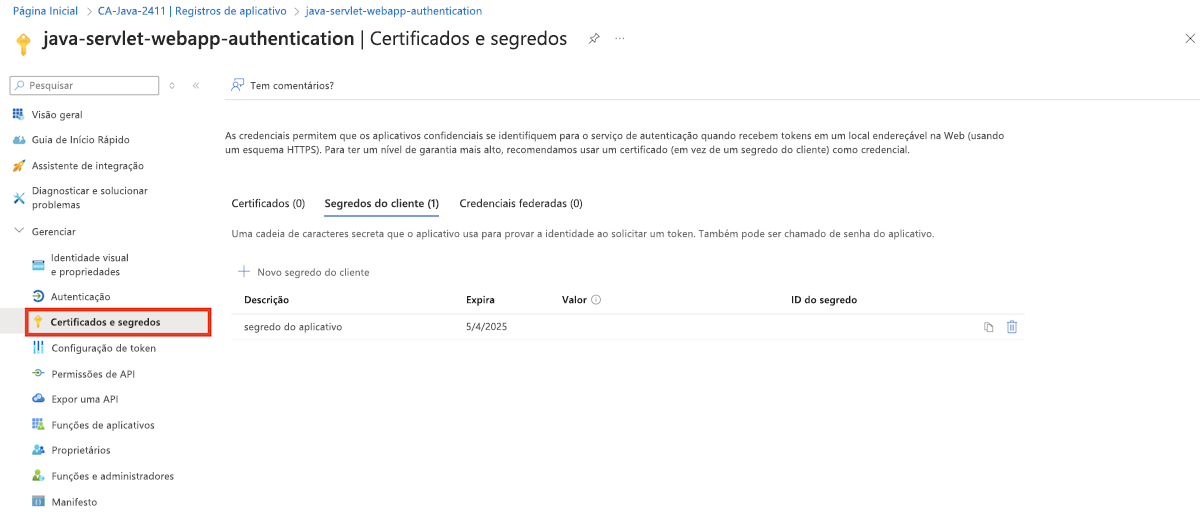This screenshot has width=1200, height=512.
Task: Open Configuração de token
Action: (x=103, y=348)
